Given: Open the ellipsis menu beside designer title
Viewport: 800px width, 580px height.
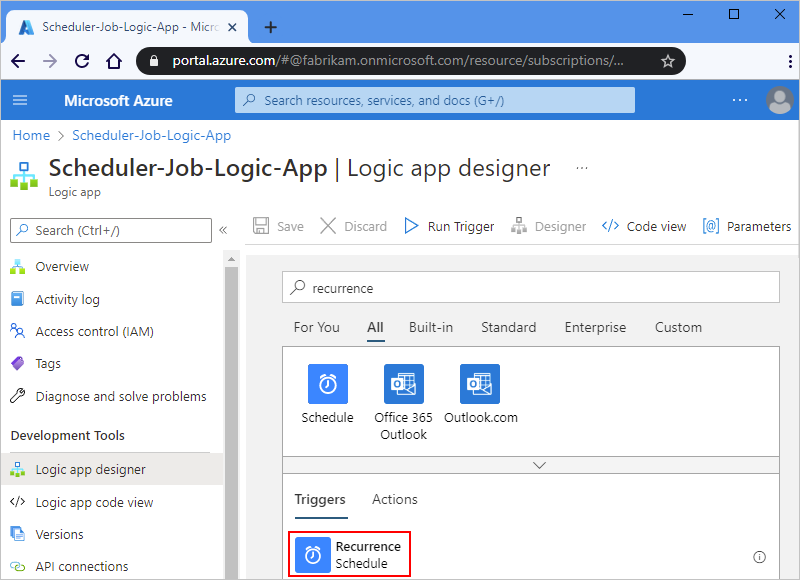Looking at the screenshot, I should (582, 168).
